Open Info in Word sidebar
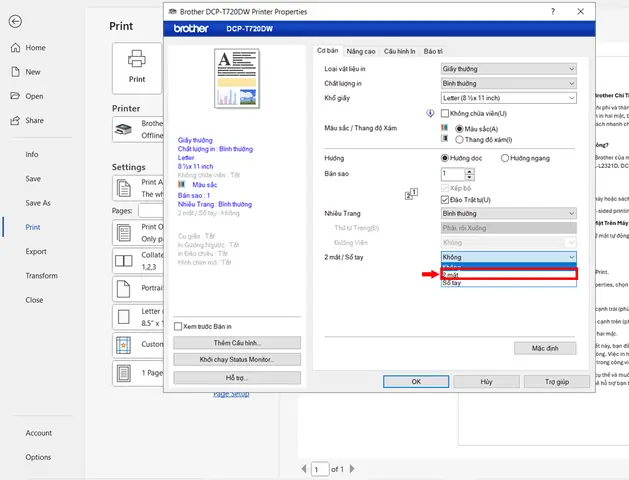The height and width of the screenshot is (480, 629). [32, 154]
